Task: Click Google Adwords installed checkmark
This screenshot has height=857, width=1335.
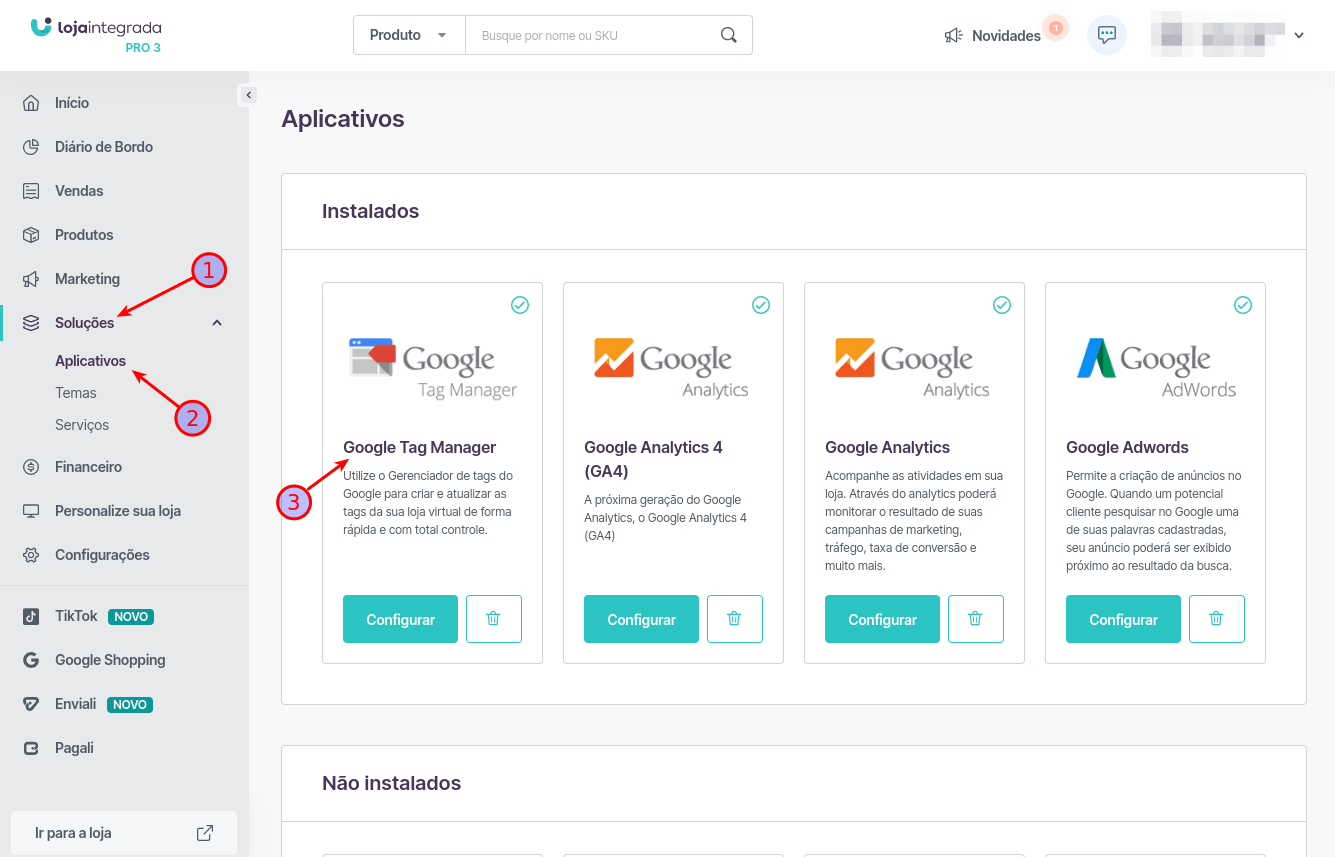Action: point(1243,305)
